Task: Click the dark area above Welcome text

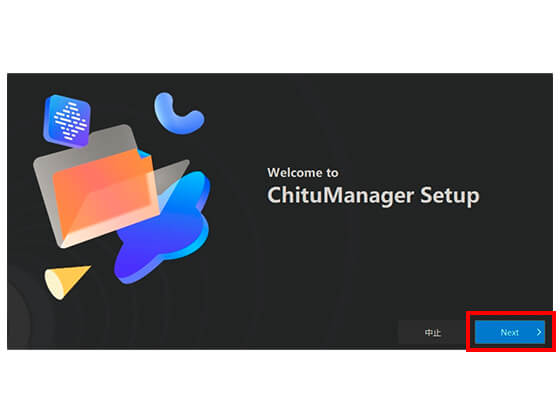Action: [371, 121]
